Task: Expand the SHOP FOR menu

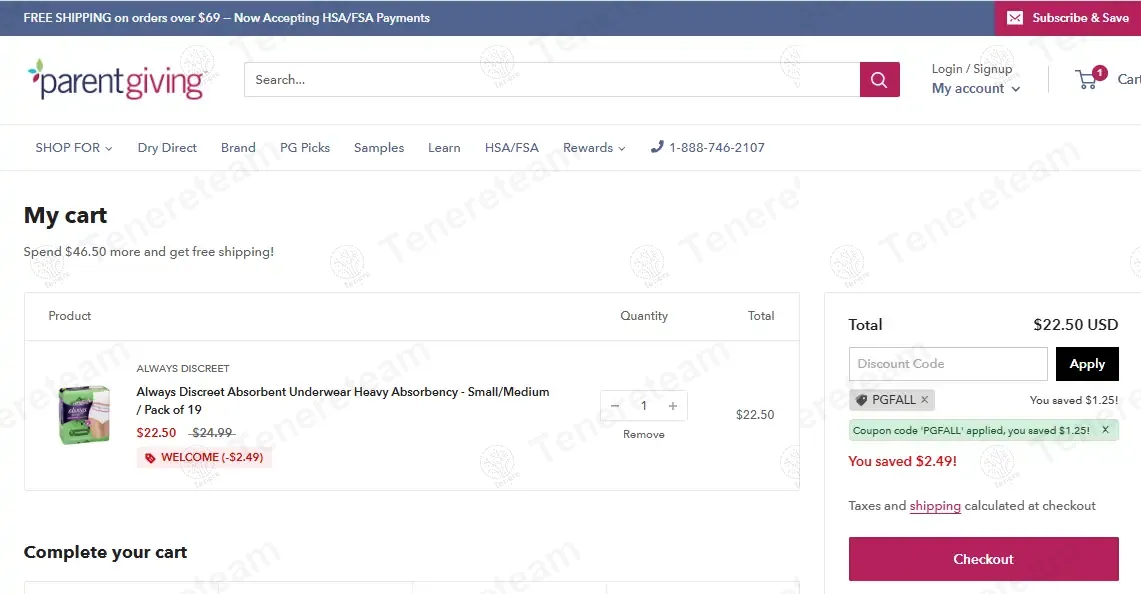Action: tap(73, 148)
